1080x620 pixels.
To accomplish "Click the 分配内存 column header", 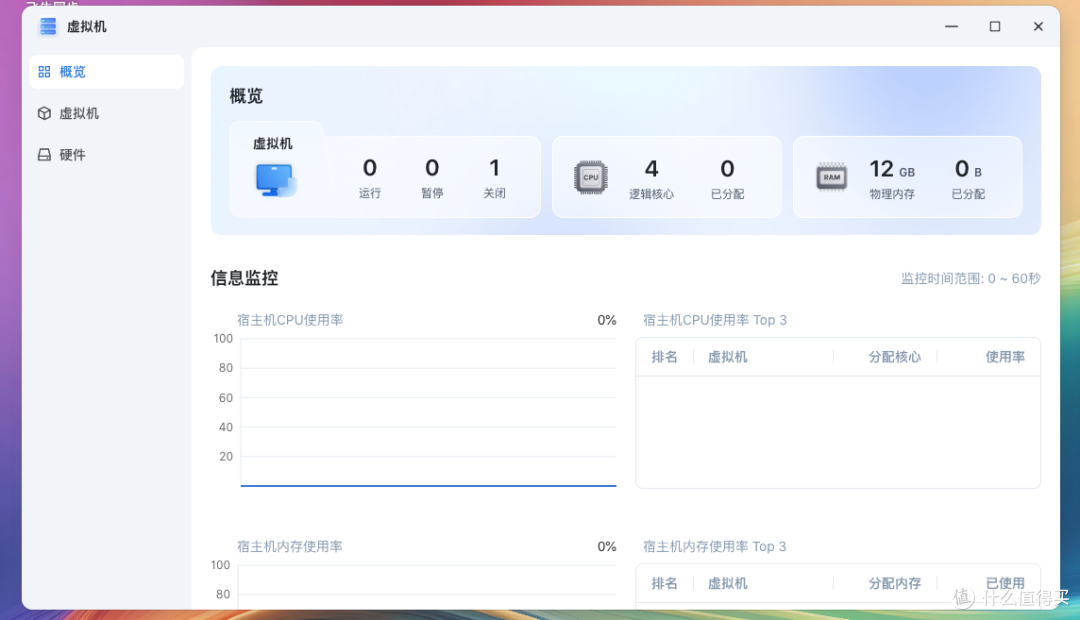I will click(894, 583).
